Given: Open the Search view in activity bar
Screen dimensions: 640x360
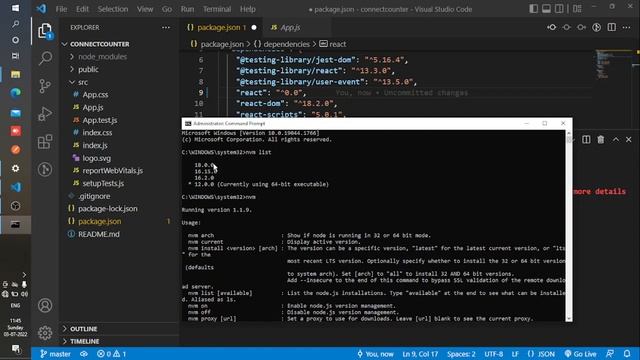Looking at the screenshot, I should [45, 58].
